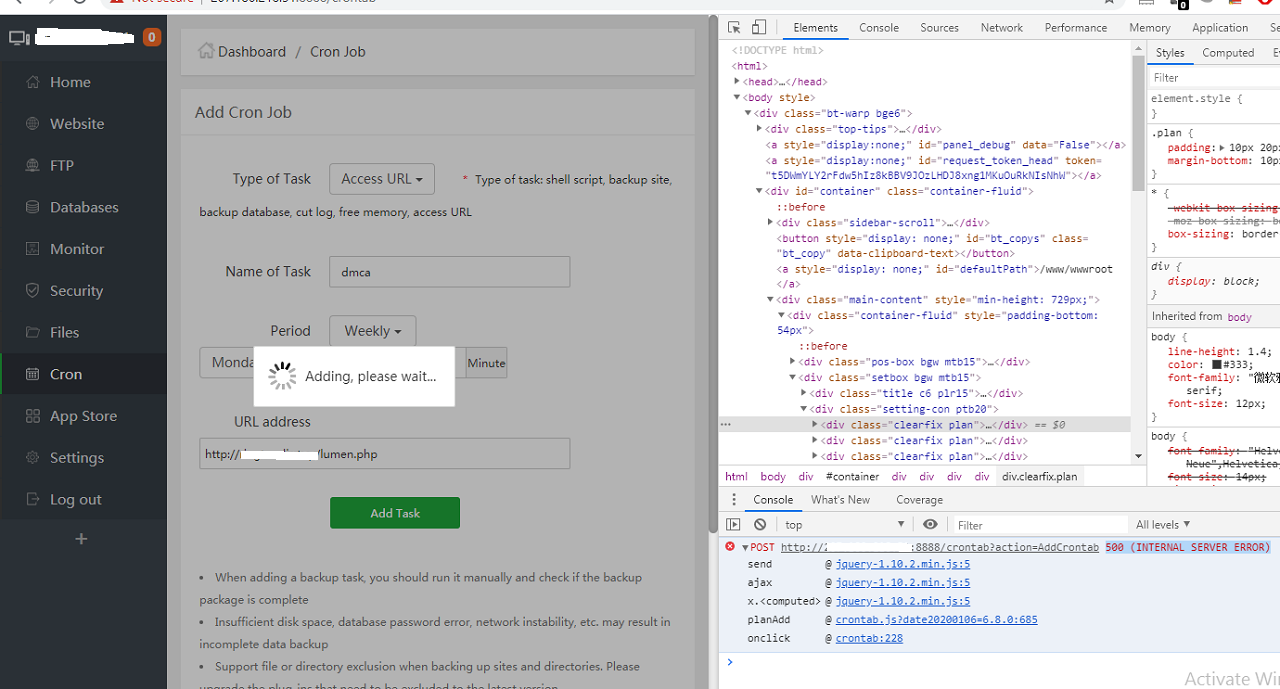
Task: Clear the console with the clear icon
Action: (x=760, y=524)
